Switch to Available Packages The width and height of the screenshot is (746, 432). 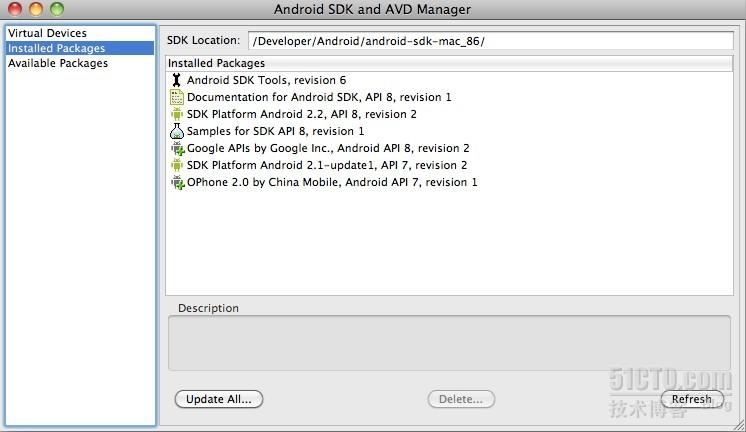pos(58,63)
